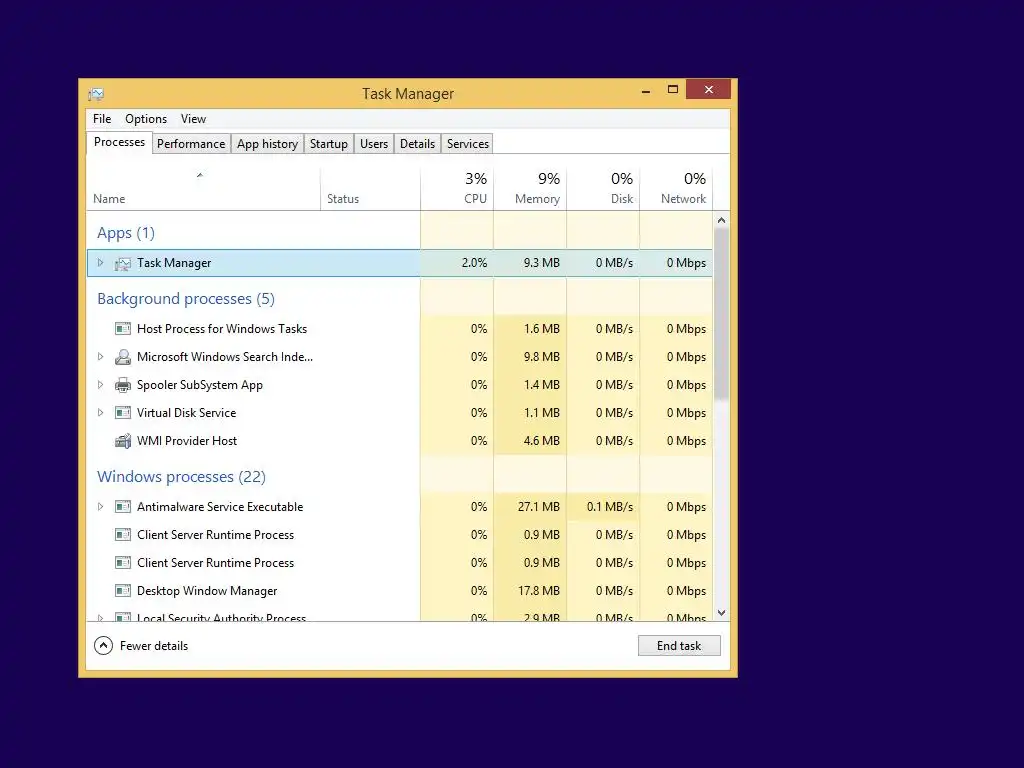Viewport: 1024px width, 768px height.
Task: Sort by the Name column header
Action: (x=203, y=189)
